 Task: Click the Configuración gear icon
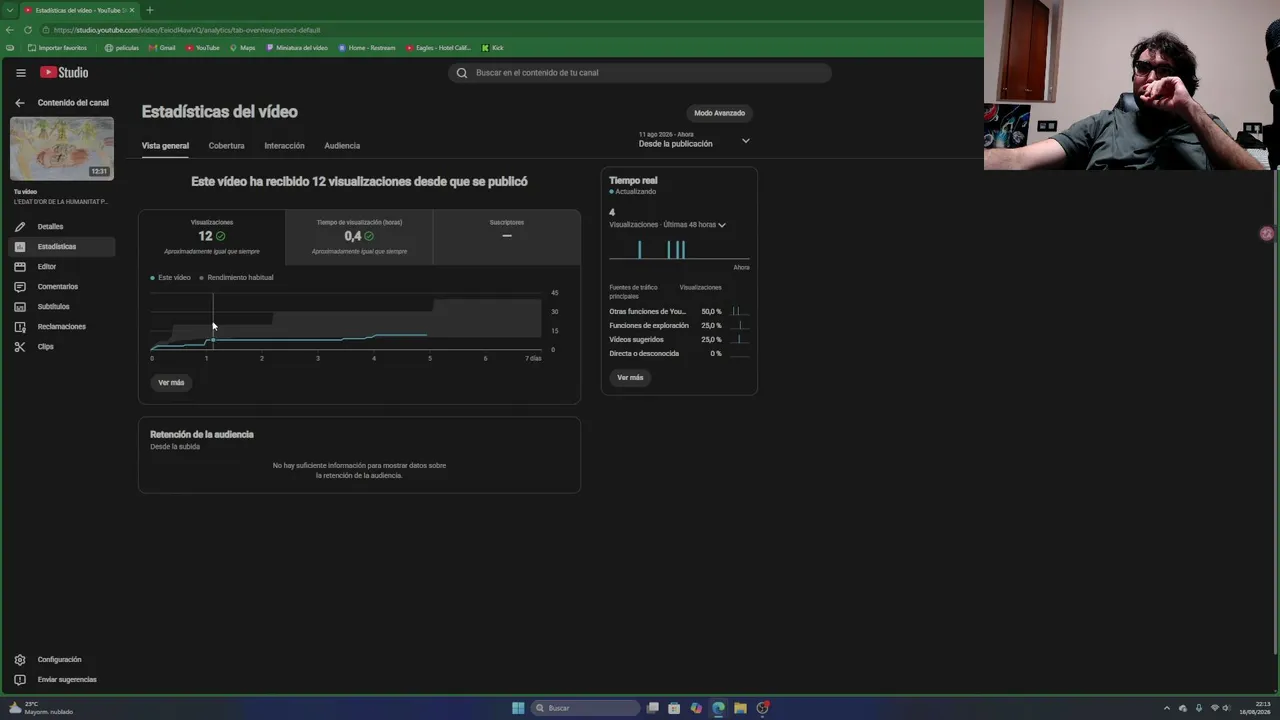(20, 660)
